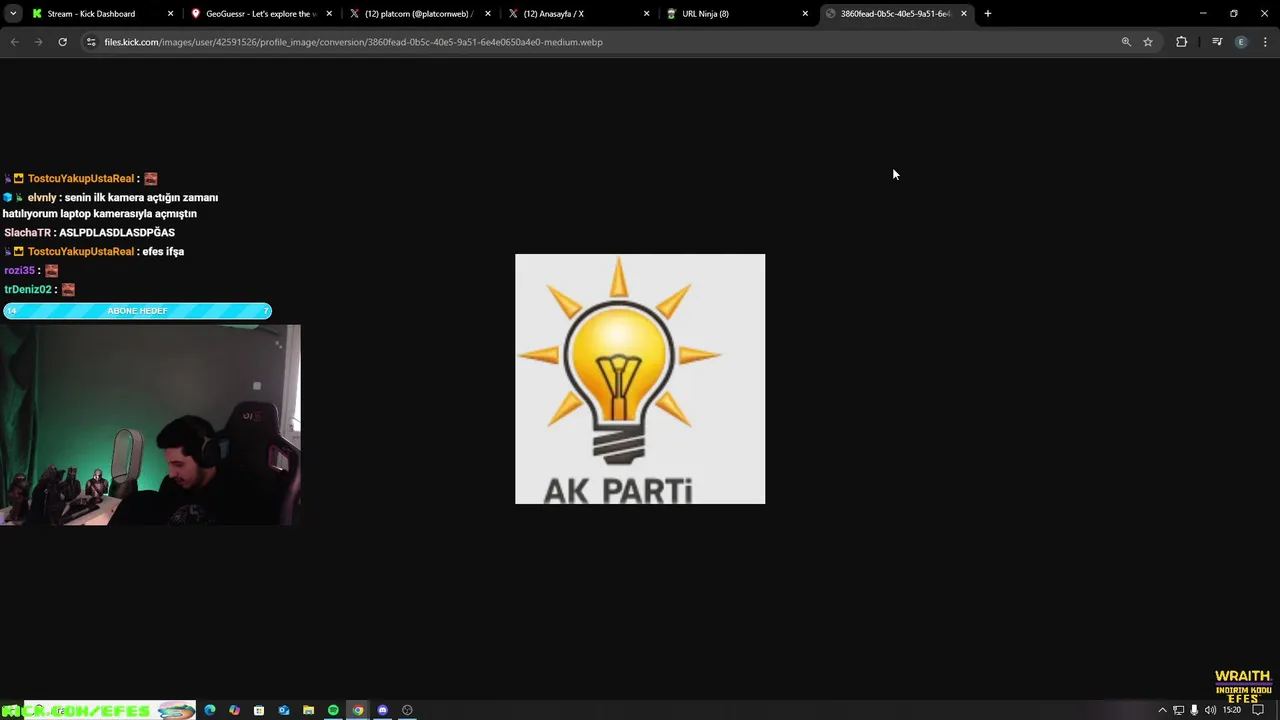Switch to the GeoGuessr tab

[x=261, y=14]
